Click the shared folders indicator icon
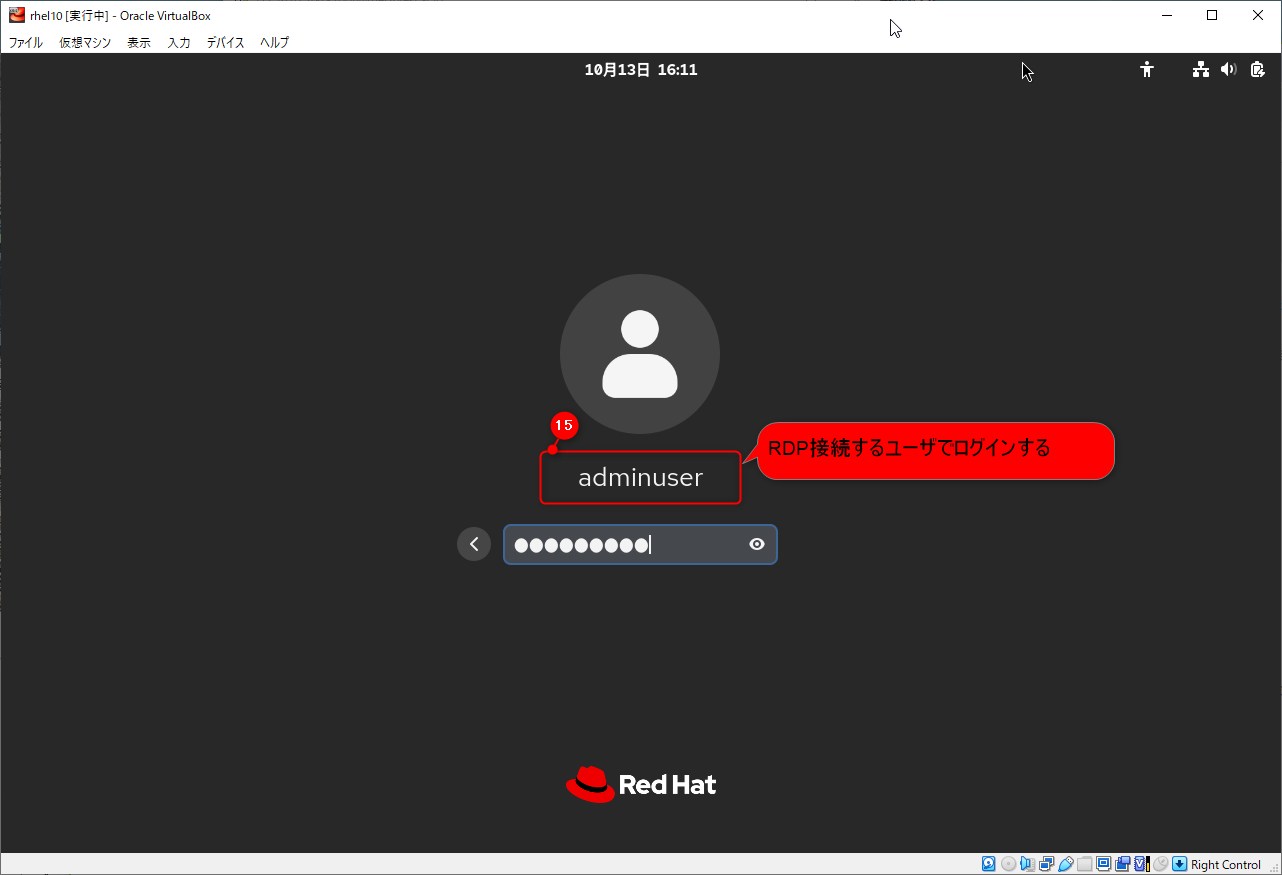1282x875 pixels. (1085, 864)
